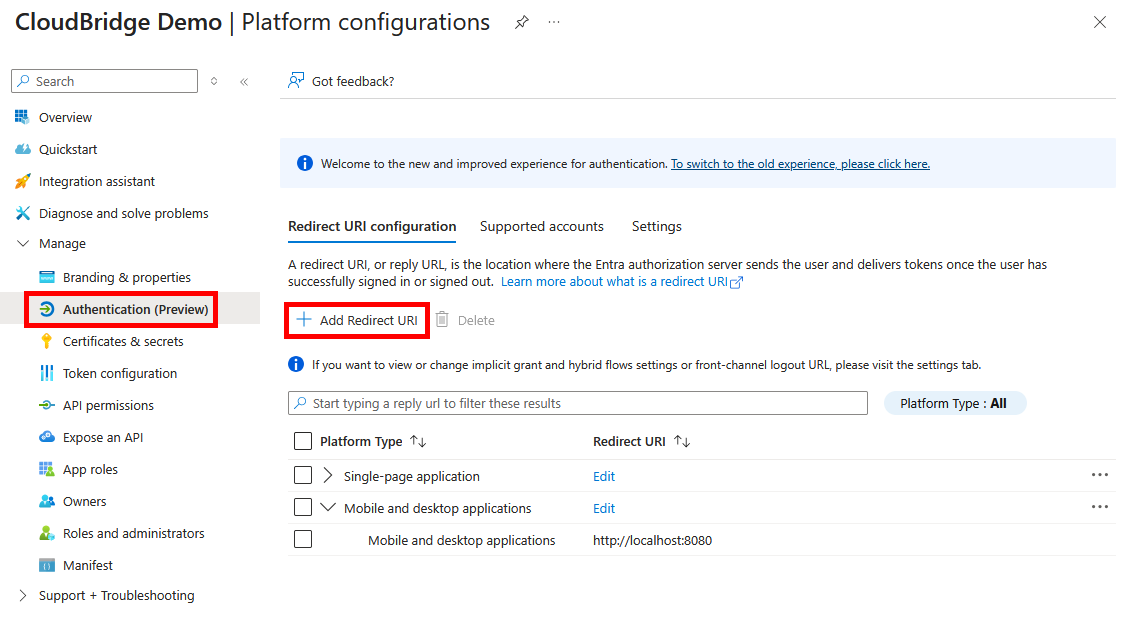1131x620 pixels.
Task: Pin the Platform configurations blade
Action: tap(522, 22)
